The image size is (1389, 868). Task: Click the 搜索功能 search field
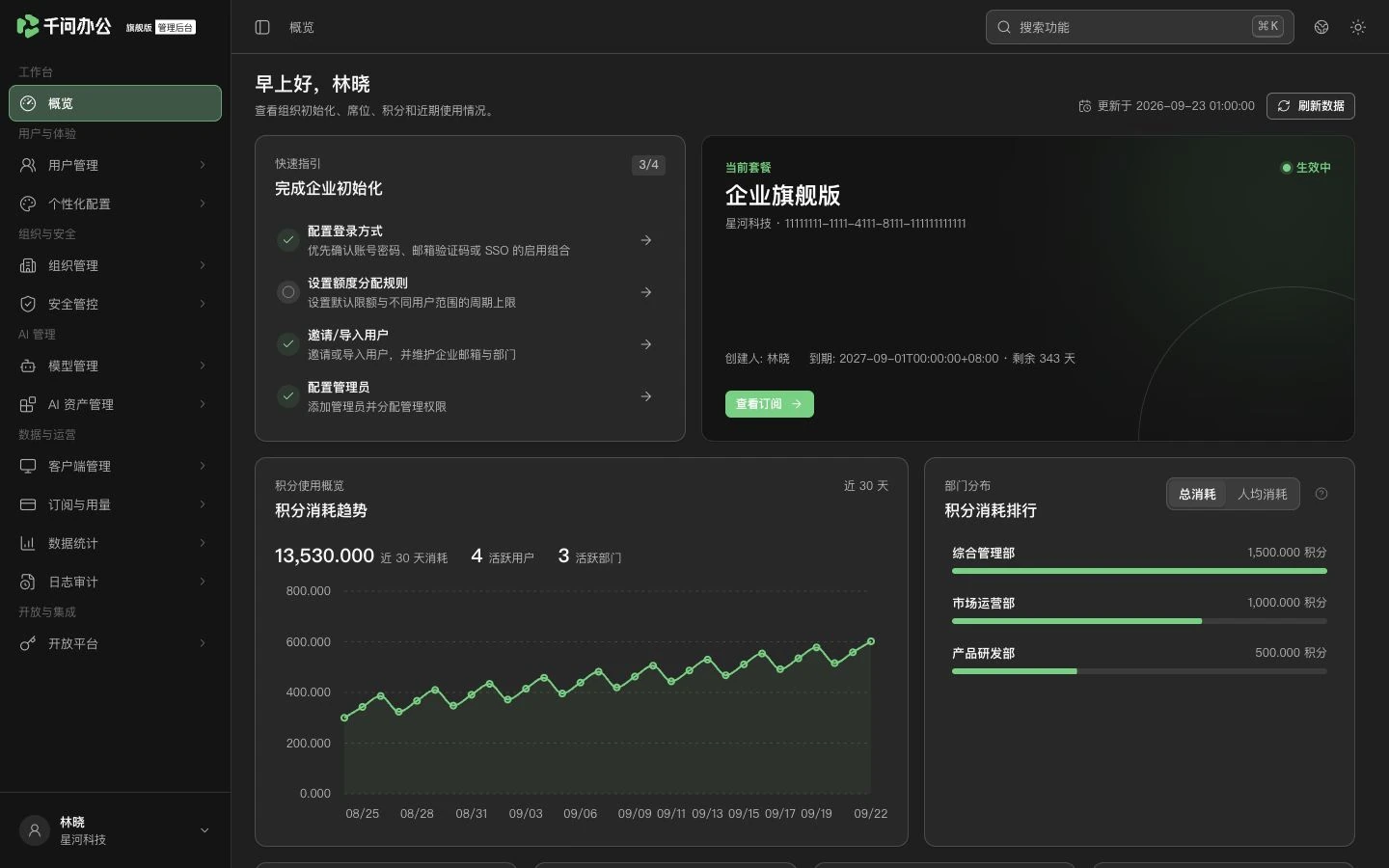pyautogui.click(x=1139, y=27)
